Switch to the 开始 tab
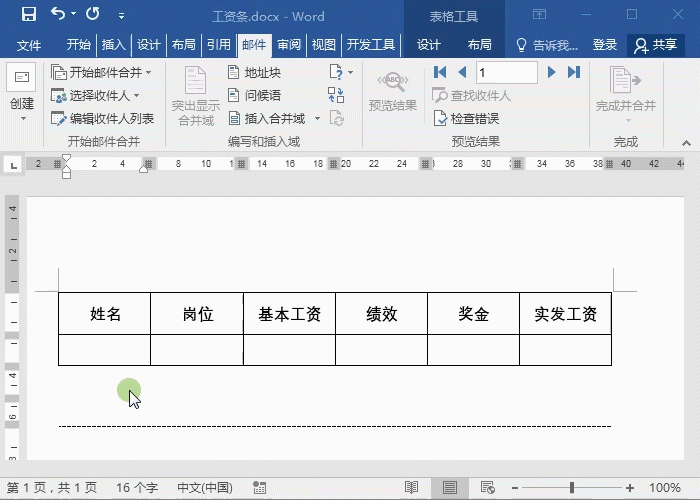 [79, 45]
